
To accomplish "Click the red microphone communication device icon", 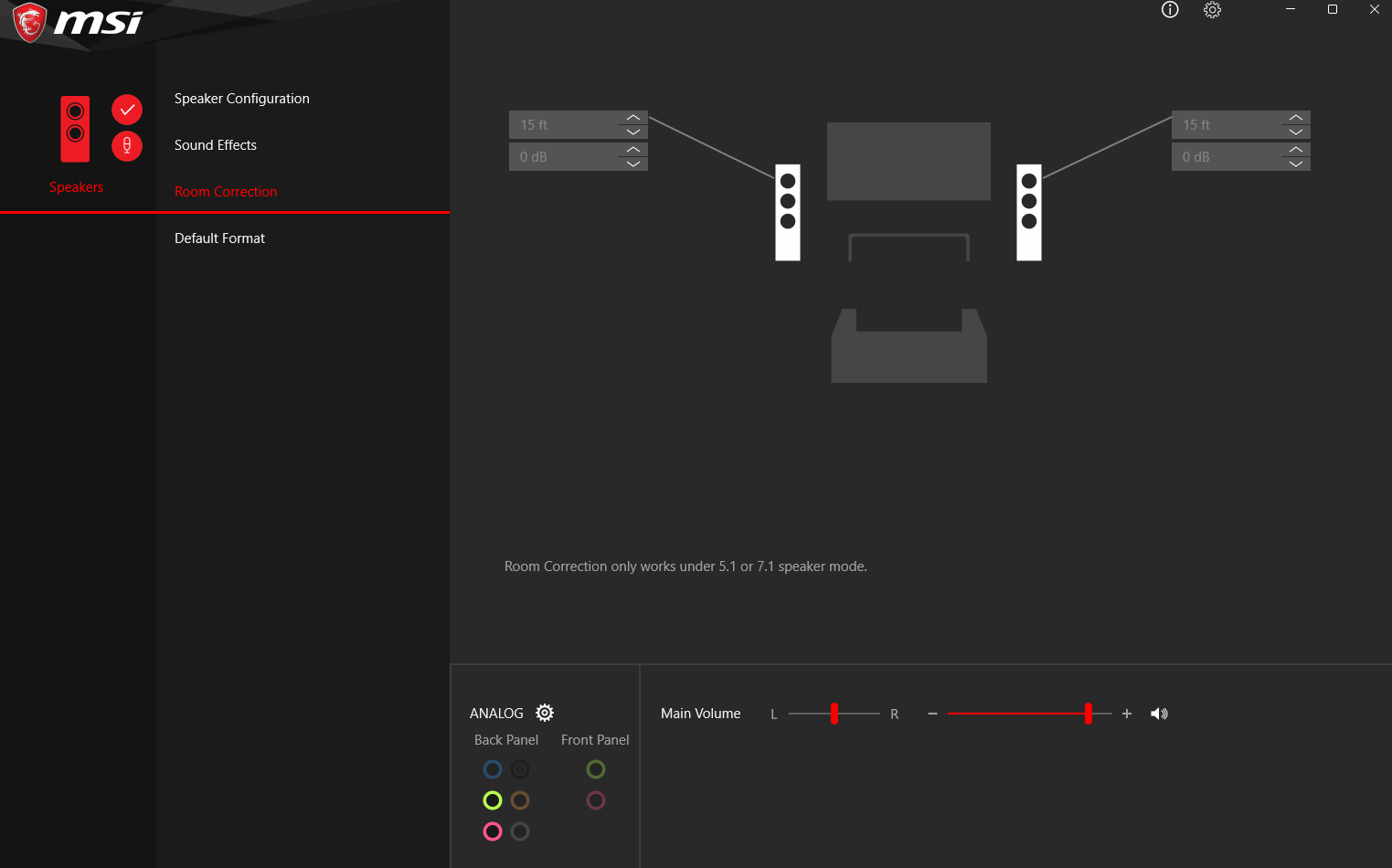I will click(x=127, y=145).
